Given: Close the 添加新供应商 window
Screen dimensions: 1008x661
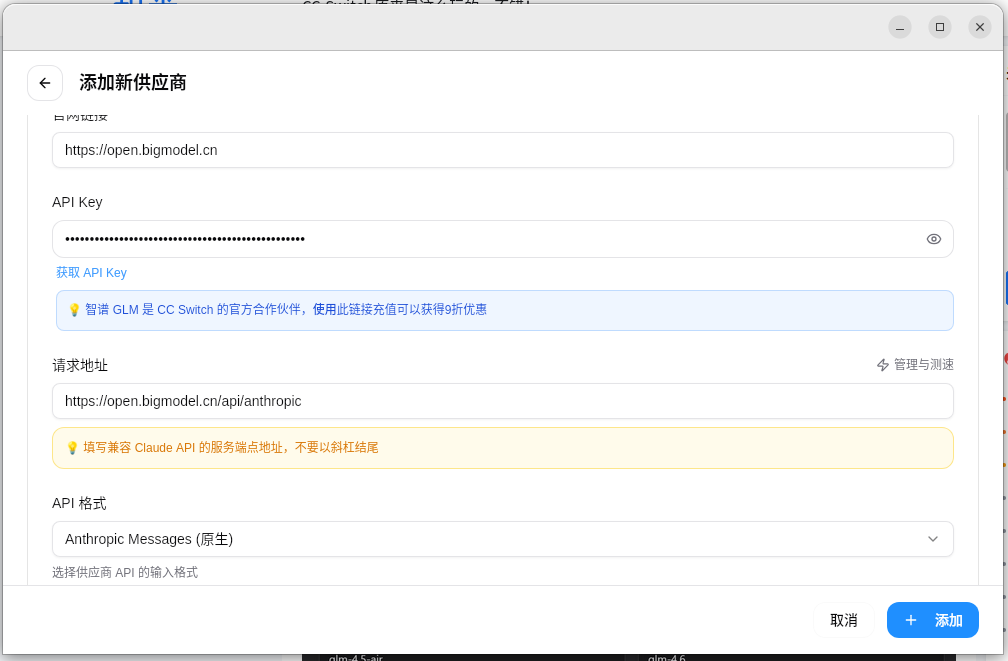Looking at the screenshot, I should pos(979,27).
